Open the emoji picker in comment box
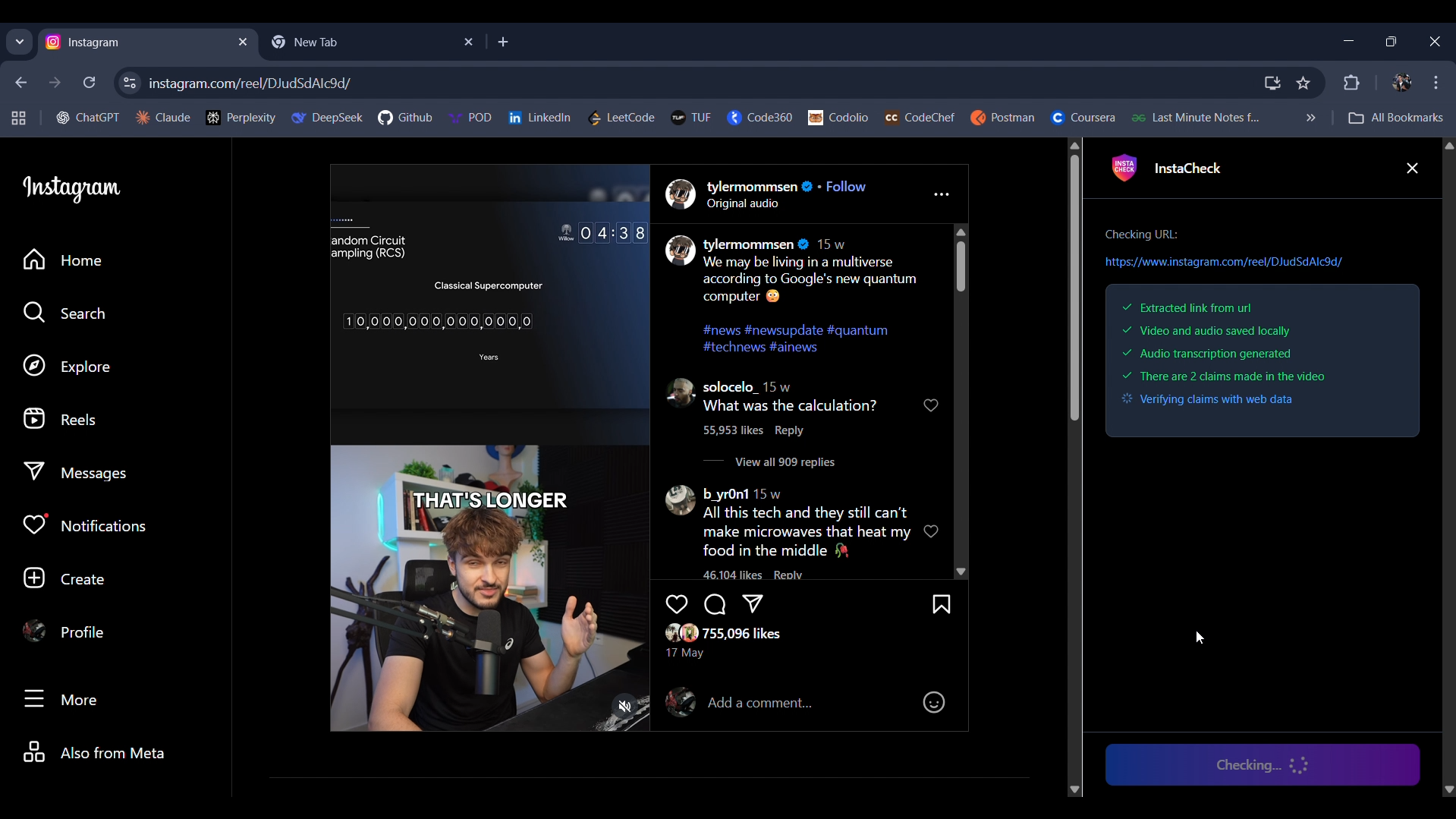The height and width of the screenshot is (819, 1456). tap(933, 703)
